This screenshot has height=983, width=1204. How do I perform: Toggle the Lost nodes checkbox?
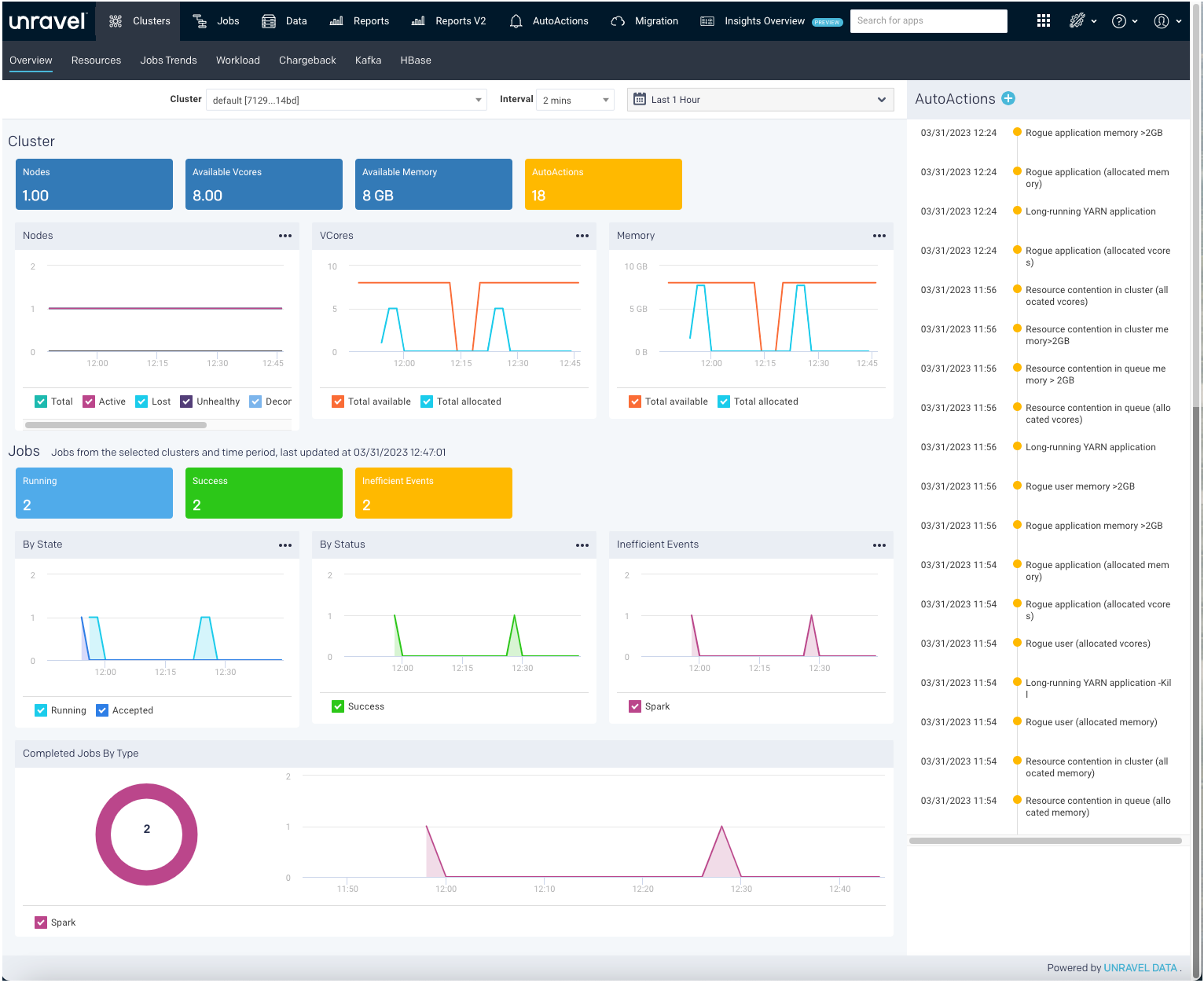[x=141, y=402]
